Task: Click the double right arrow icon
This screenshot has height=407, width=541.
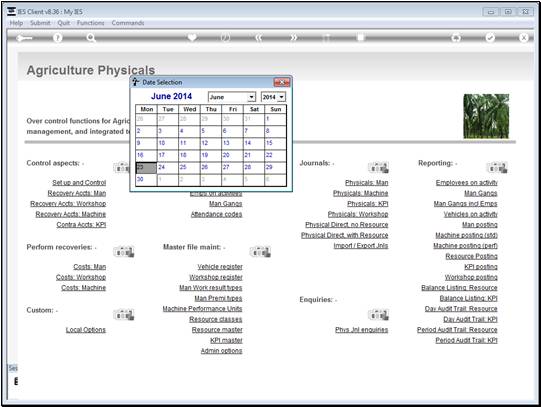Action: click(x=293, y=38)
